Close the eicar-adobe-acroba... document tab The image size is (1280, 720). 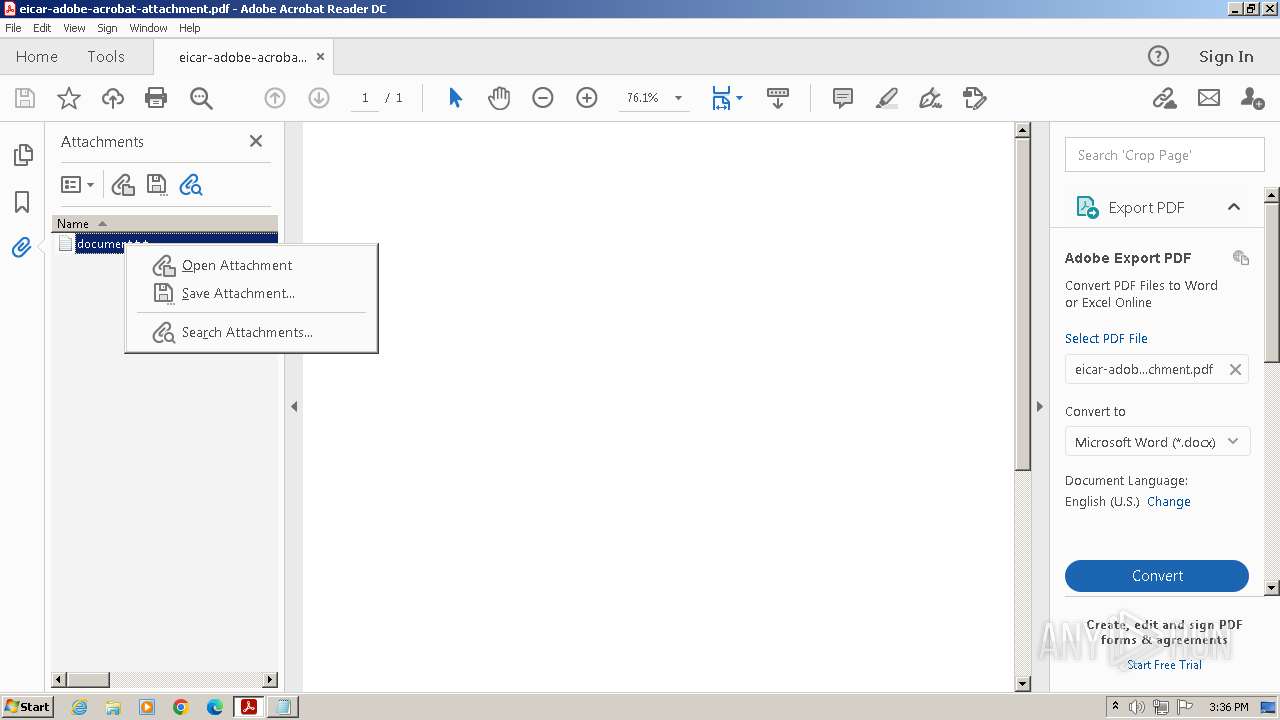click(320, 57)
